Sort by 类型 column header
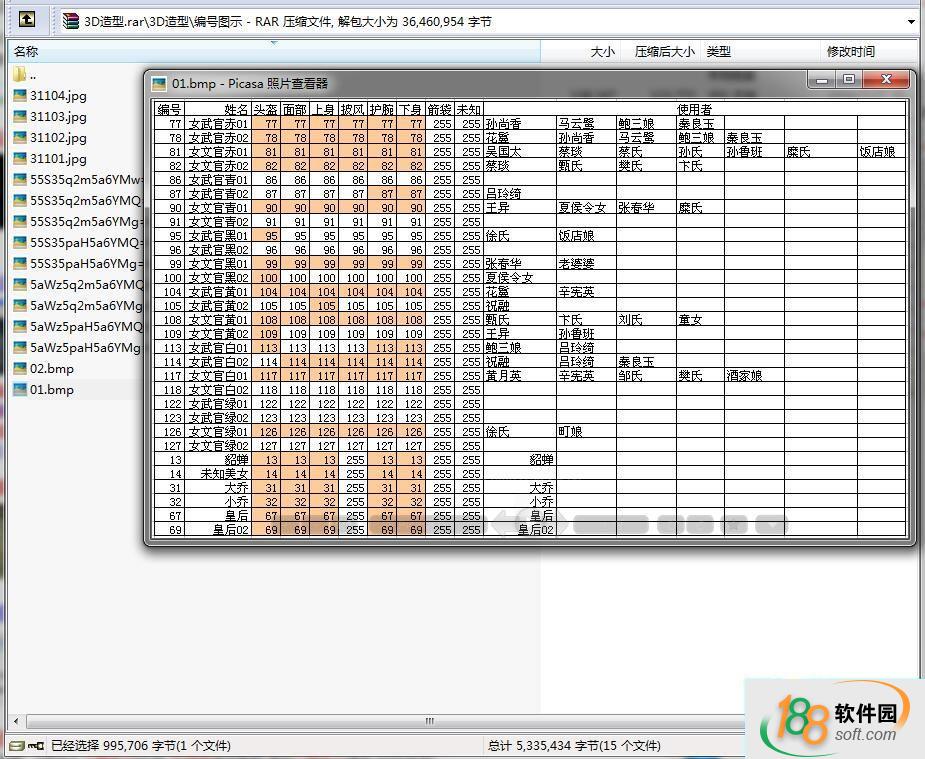 (718, 51)
